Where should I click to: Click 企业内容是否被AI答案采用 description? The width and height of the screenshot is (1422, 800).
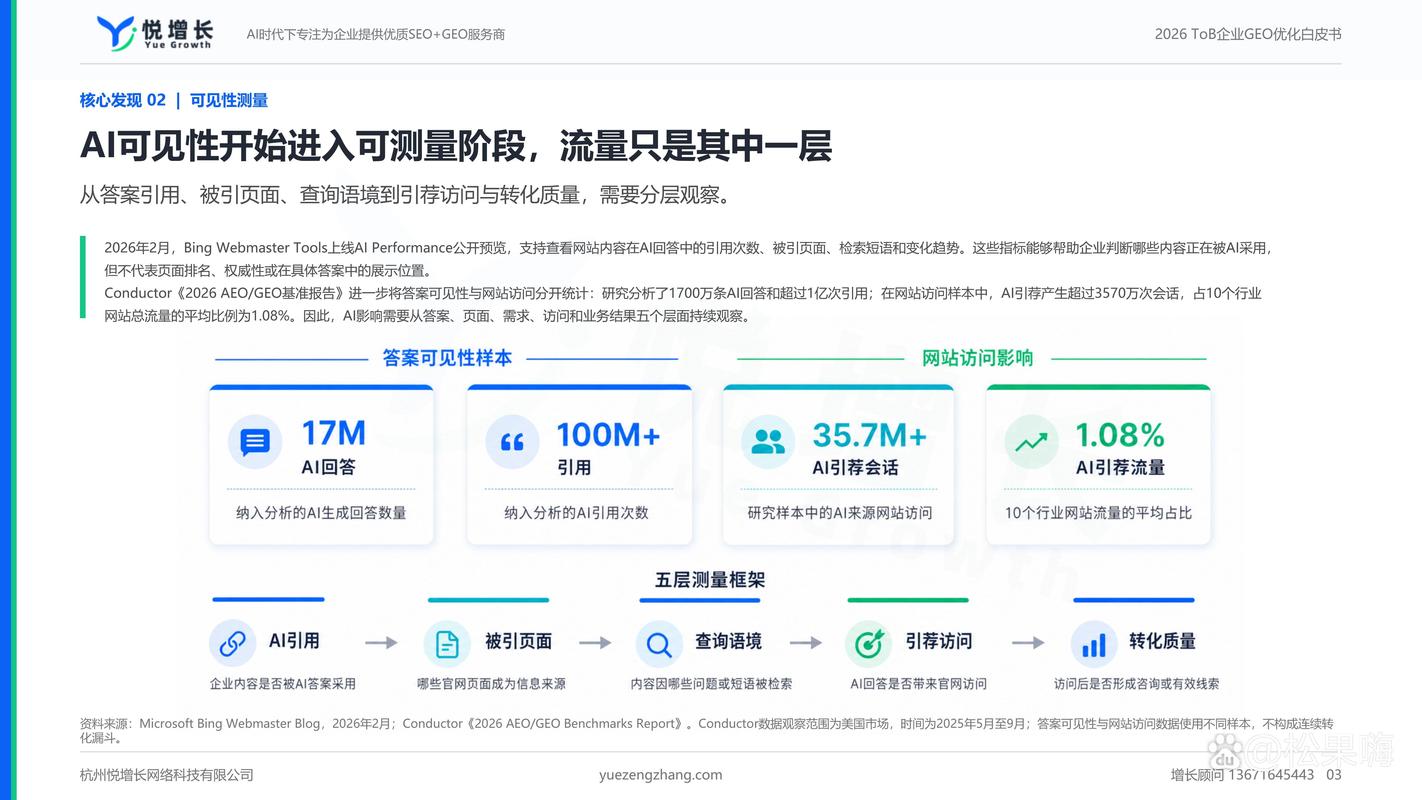click(283, 684)
